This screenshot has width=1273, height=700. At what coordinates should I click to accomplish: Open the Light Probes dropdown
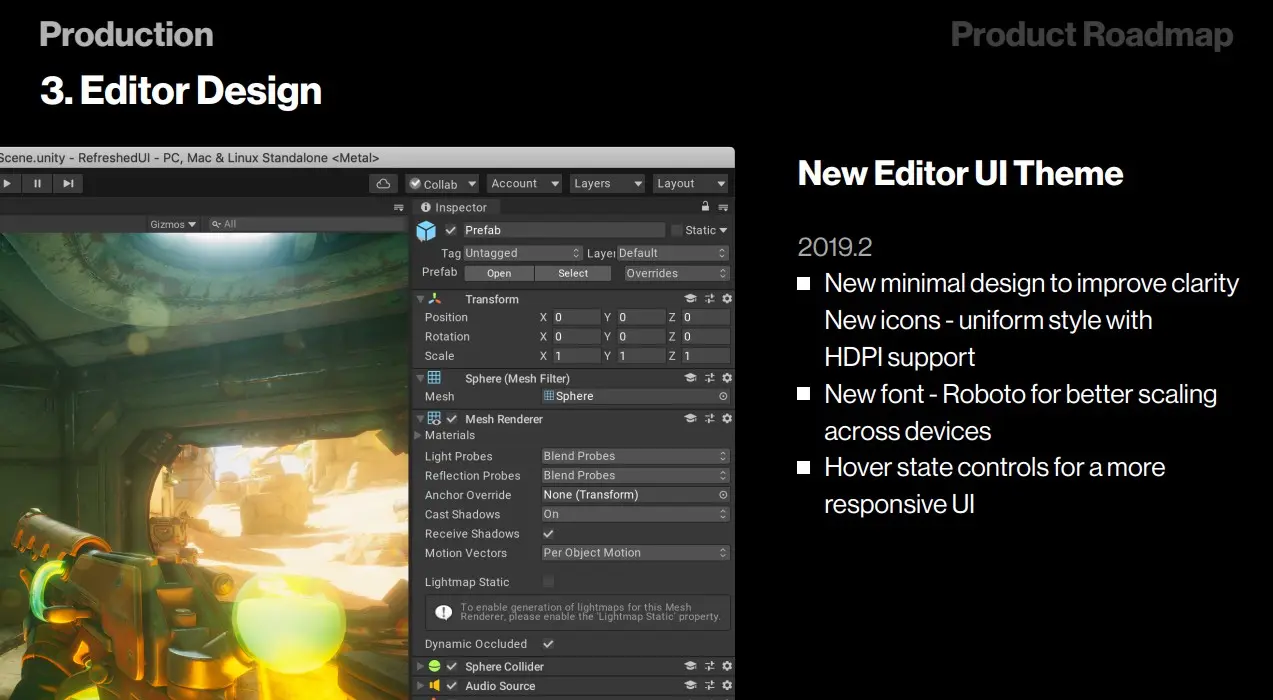(x=635, y=456)
